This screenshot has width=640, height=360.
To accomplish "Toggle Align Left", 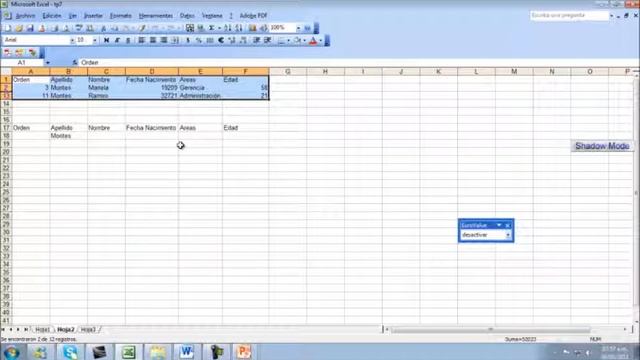I will click(142, 40).
